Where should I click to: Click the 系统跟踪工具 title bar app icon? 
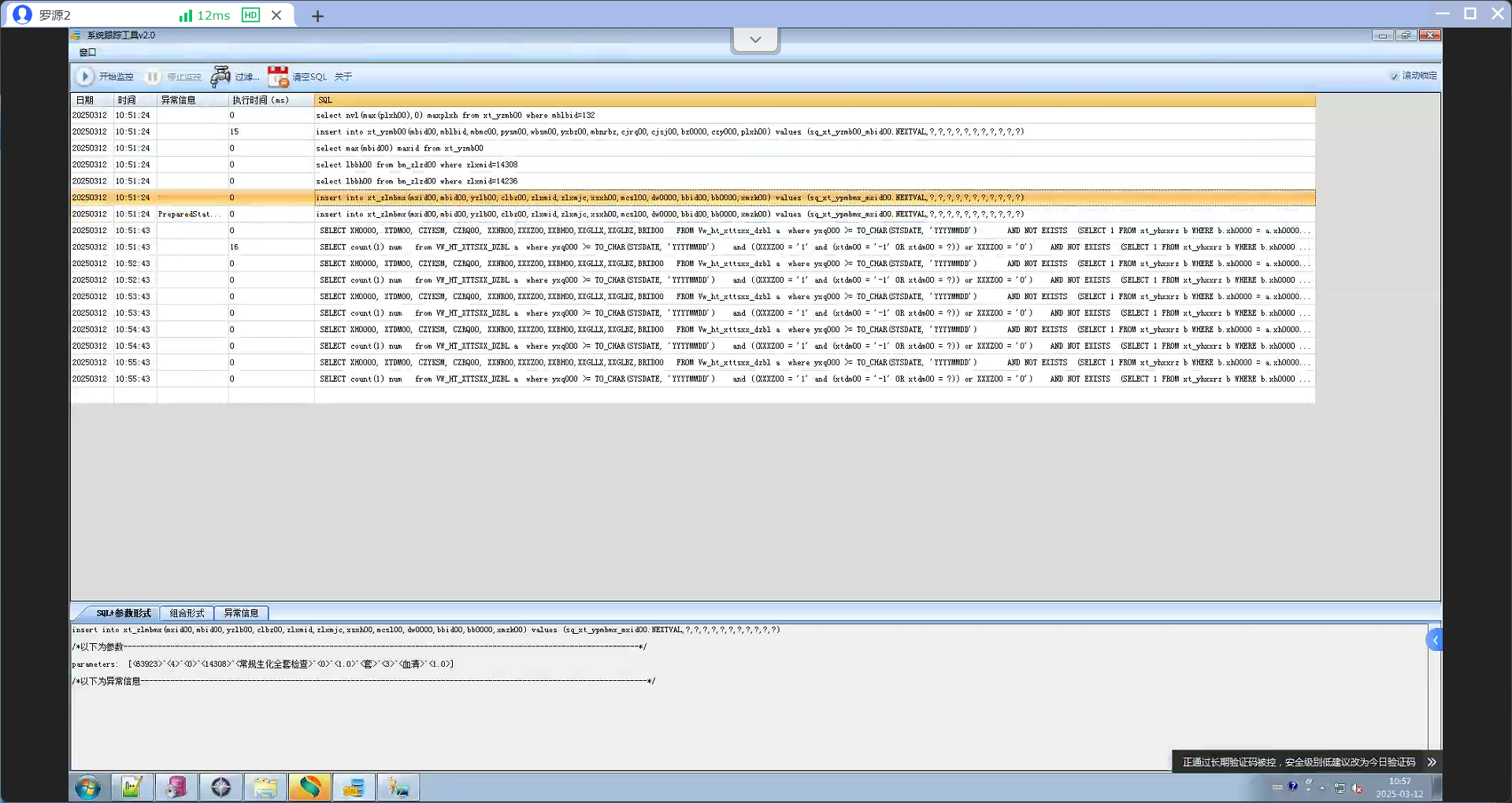[x=76, y=35]
